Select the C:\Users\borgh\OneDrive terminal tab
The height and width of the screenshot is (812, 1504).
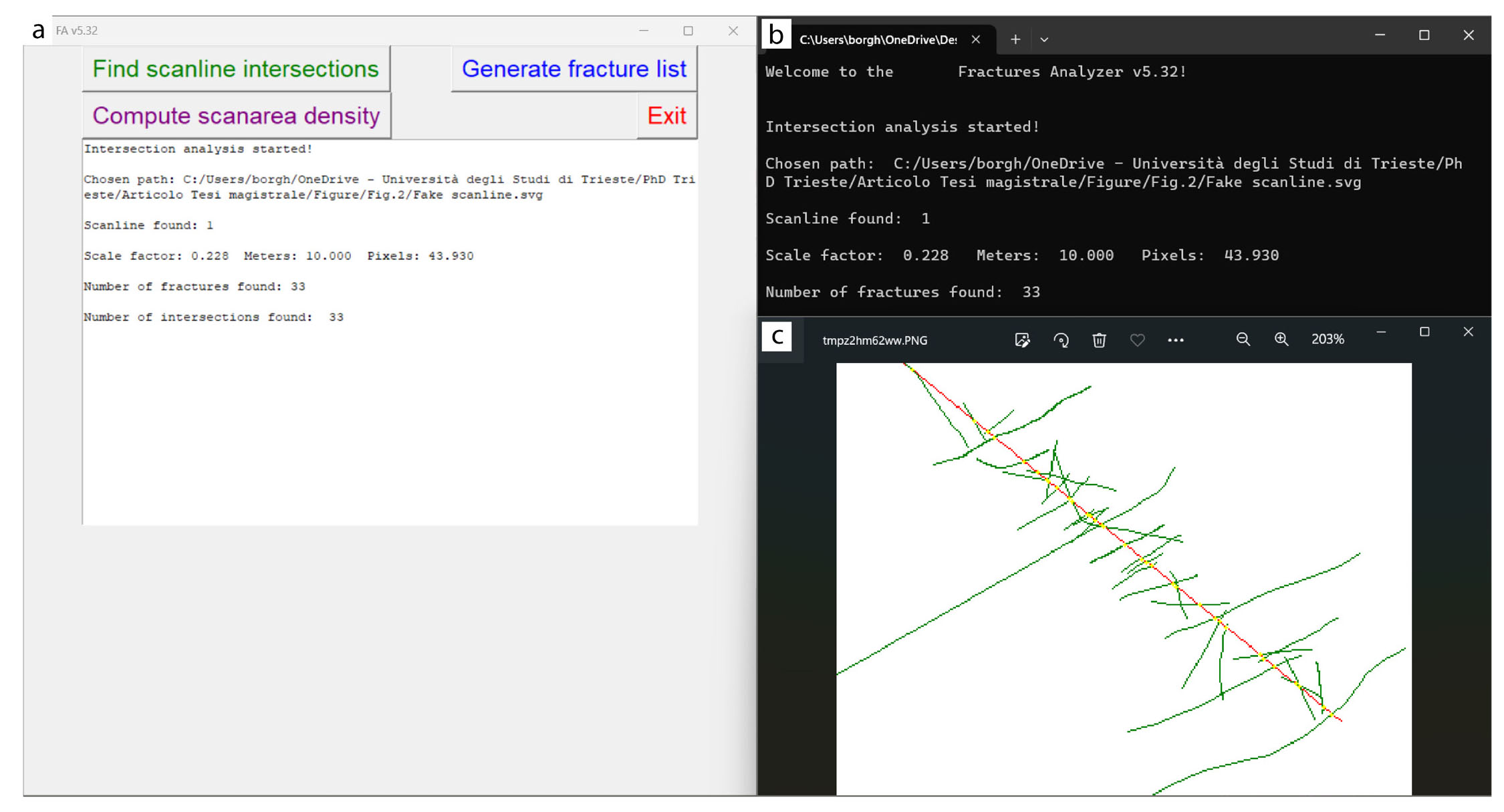(x=877, y=39)
